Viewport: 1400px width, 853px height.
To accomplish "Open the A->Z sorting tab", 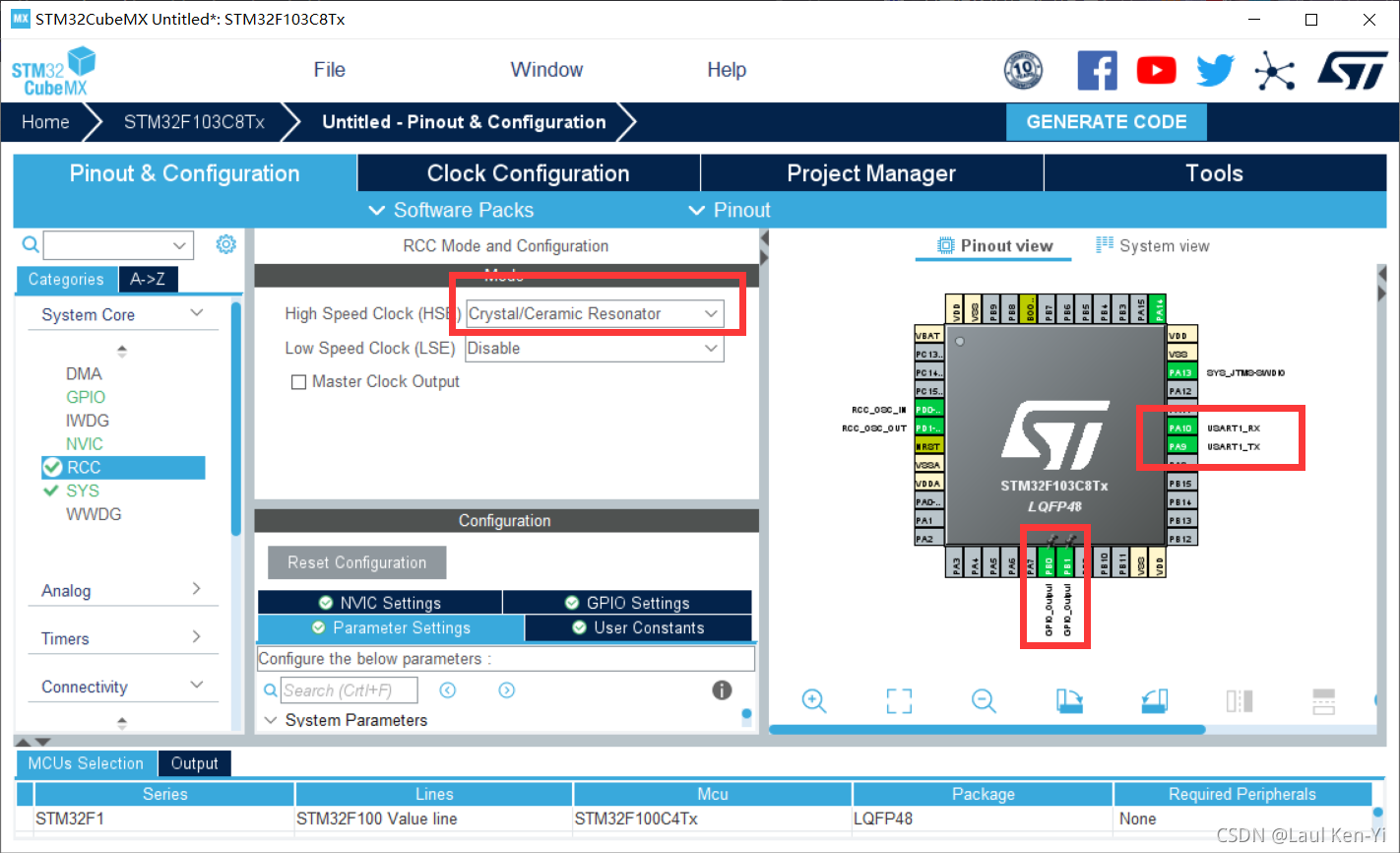I will 149,280.
